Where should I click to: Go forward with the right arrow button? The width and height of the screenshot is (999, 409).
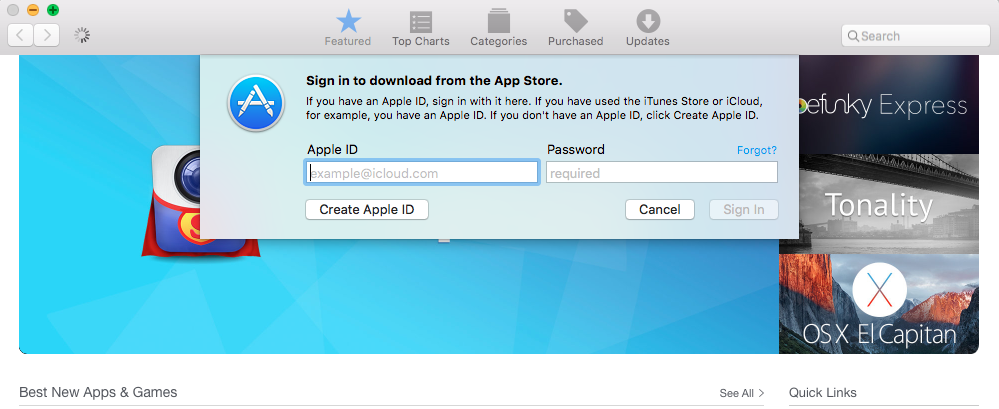(47, 36)
